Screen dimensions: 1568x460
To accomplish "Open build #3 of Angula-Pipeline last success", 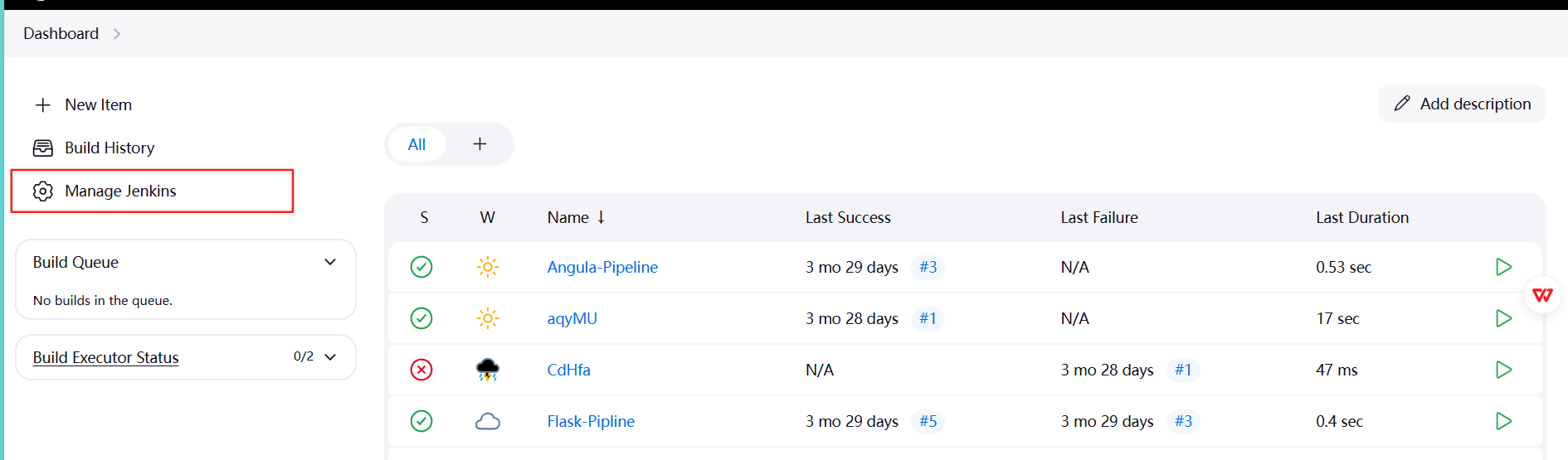I will [x=928, y=267].
